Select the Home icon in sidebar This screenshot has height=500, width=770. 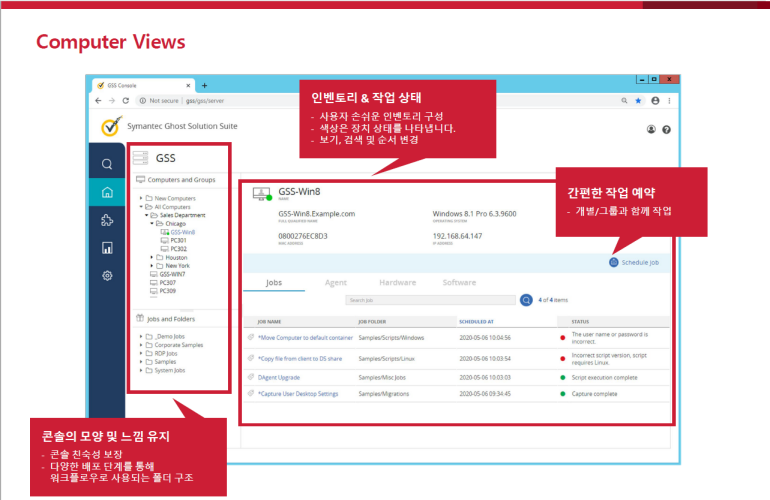107,192
